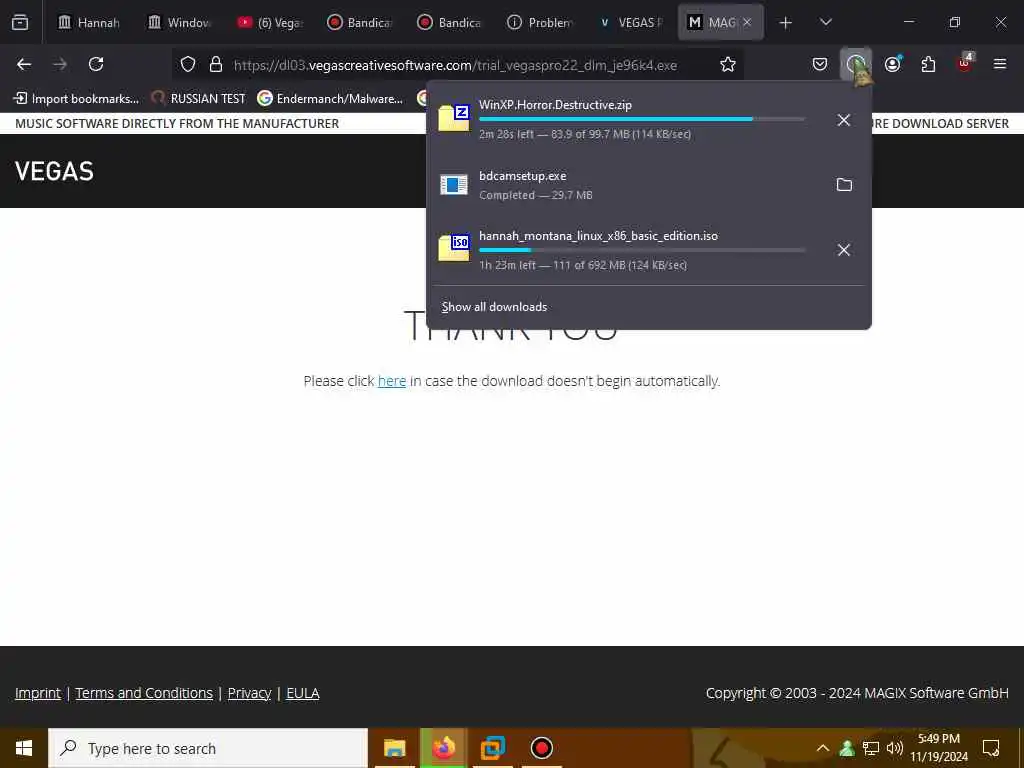The height and width of the screenshot is (768, 1024).
Task: Open a new tab with plus button
Action: tap(786, 23)
